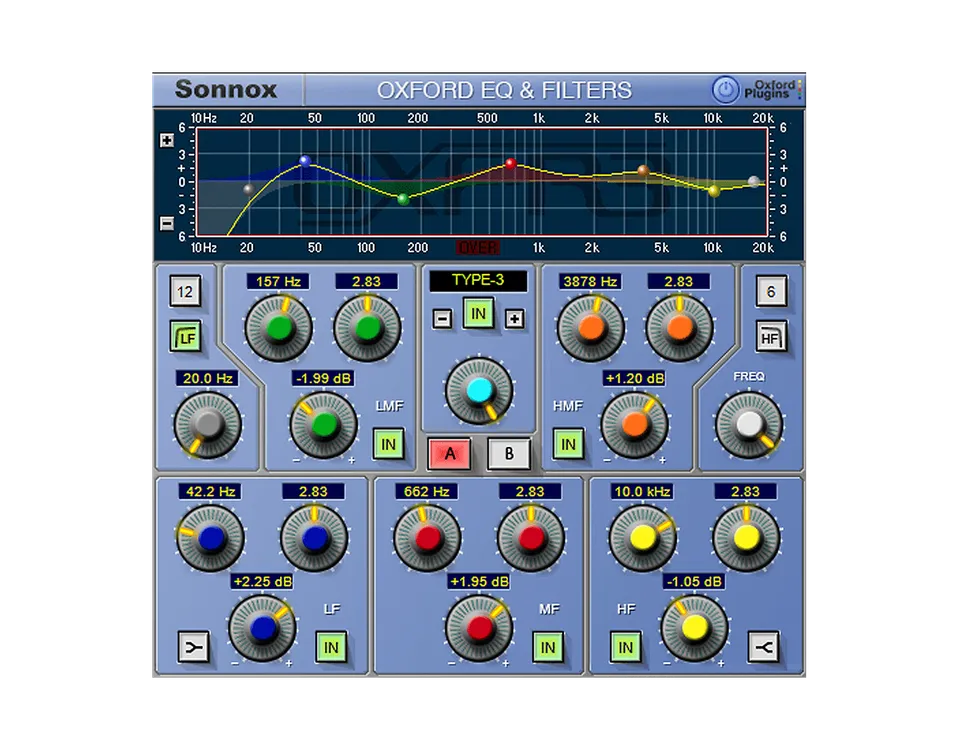This screenshot has width=960, height=754.
Task: Toggle the MF band IN button
Action: pos(548,648)
